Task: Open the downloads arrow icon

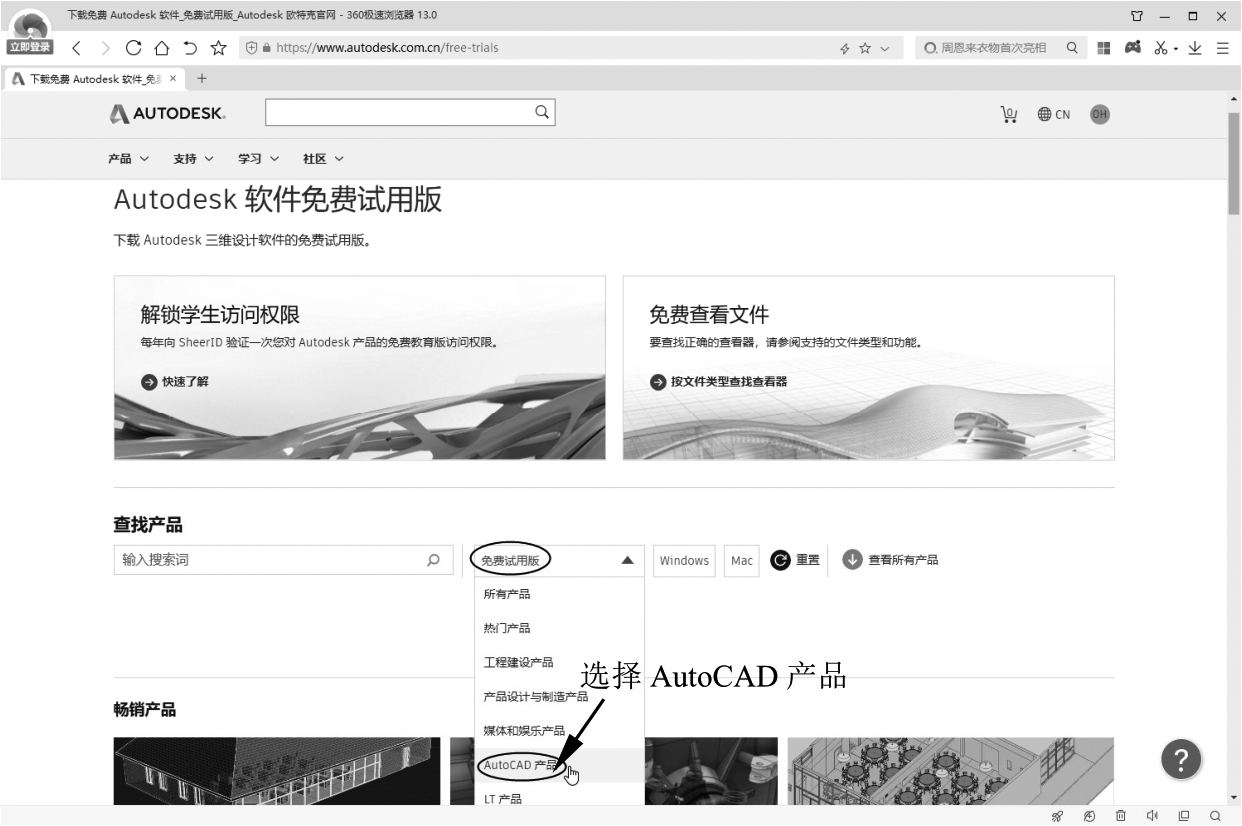Action: 1195,47
